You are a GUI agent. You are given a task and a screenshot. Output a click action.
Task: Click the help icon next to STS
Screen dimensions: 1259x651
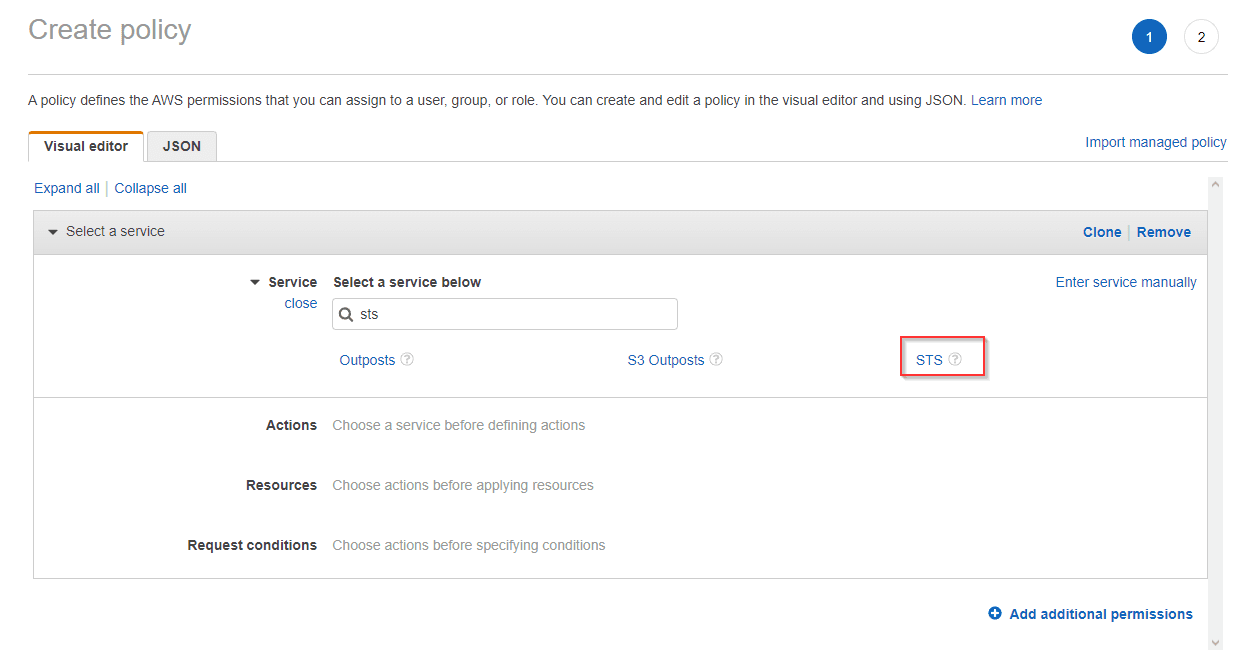pos(955,360)
